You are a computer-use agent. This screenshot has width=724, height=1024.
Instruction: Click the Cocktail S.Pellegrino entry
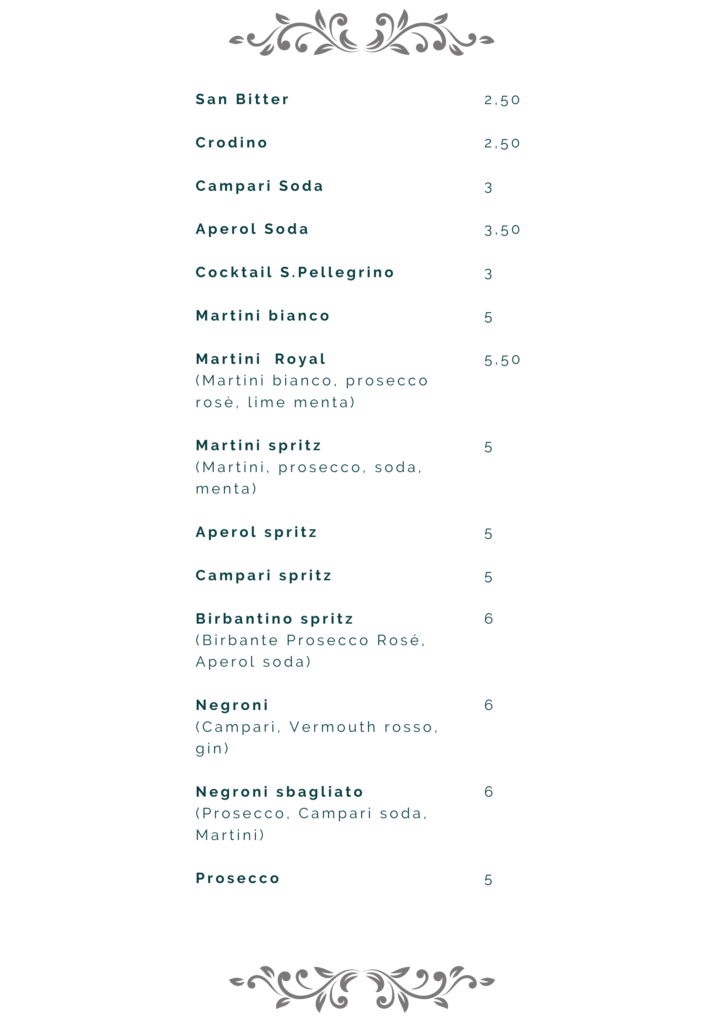pos(294,272)
